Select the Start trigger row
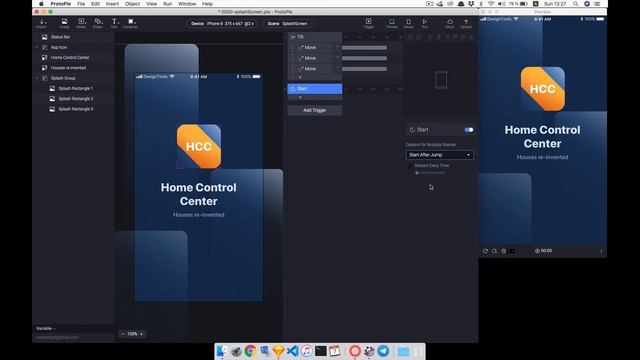640x360 pixels. pos(315,89)
